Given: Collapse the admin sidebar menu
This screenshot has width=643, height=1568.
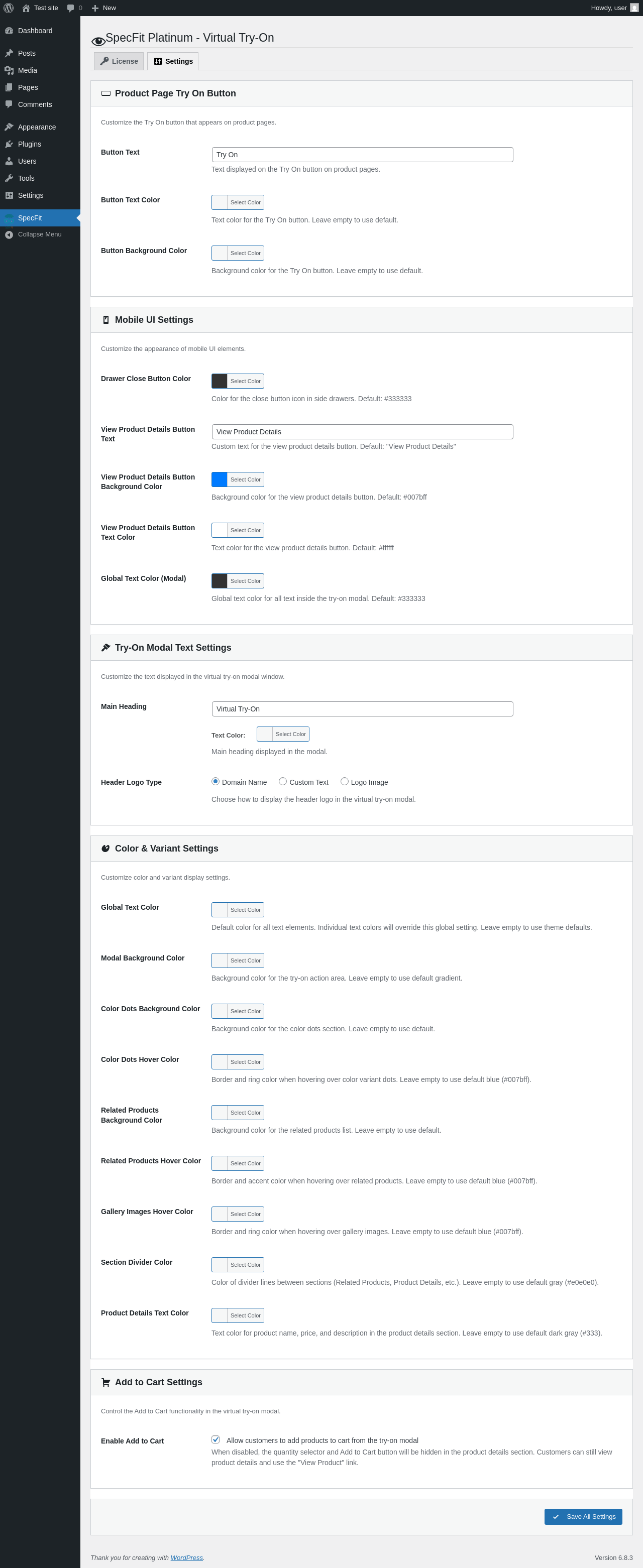Looking at the screenshot, I should (x=39, y=234).
